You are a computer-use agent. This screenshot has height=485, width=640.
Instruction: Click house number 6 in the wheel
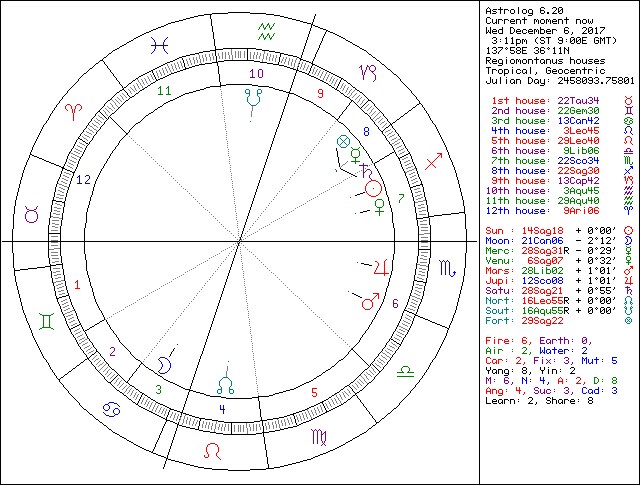(x=395, y=304)
